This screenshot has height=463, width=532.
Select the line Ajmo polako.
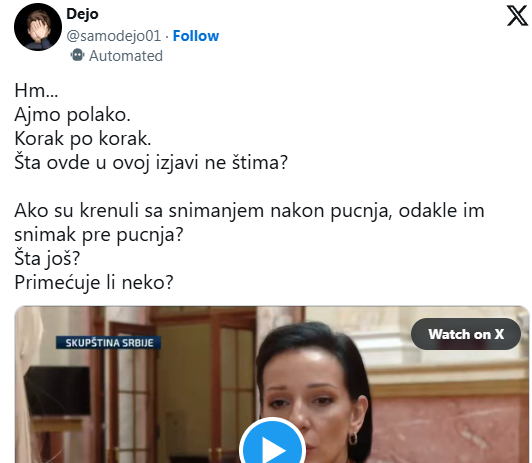point(72,115)
